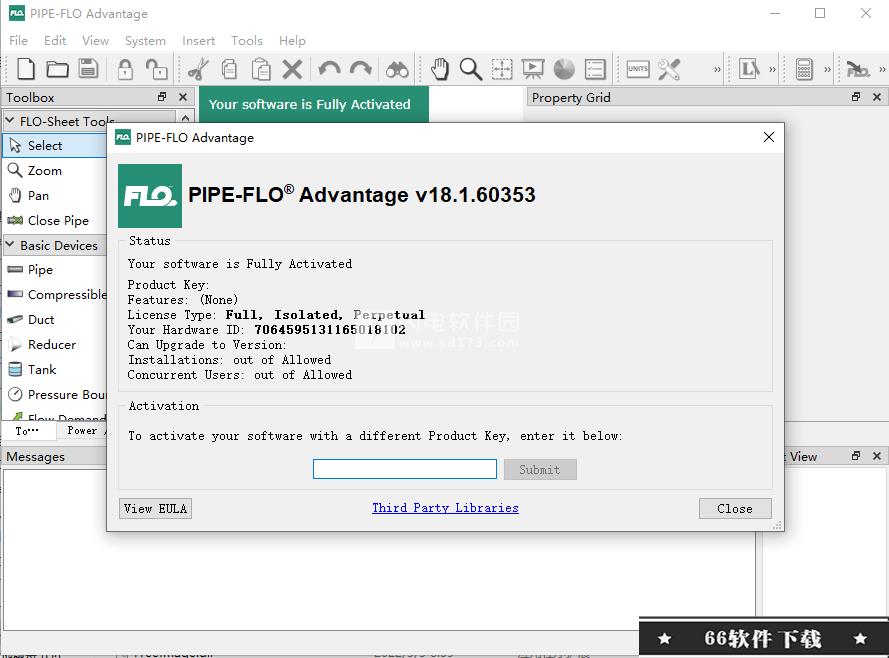Viewport: 889px width, 658px height.
Task: Open the Help menu
Action: click(x=292, y=41)
